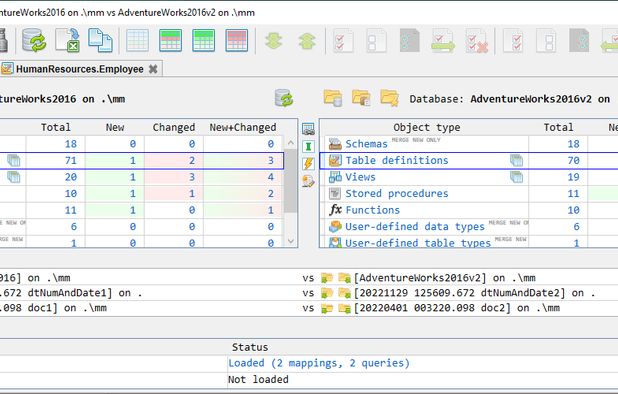This screenshot has width=618, height=394.
Task: Click the empty-checkboxes page icon next to it
Action: pos(376,40)
